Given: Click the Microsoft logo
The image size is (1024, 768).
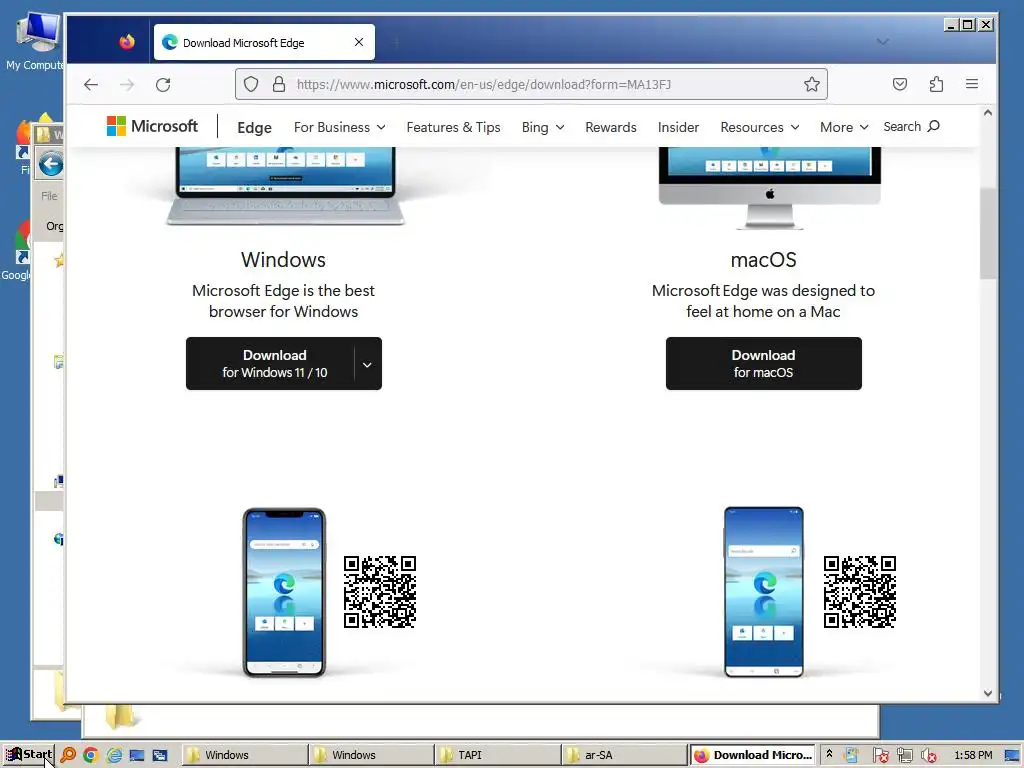Looking at the screenshot, I should [x=152, y=126].
